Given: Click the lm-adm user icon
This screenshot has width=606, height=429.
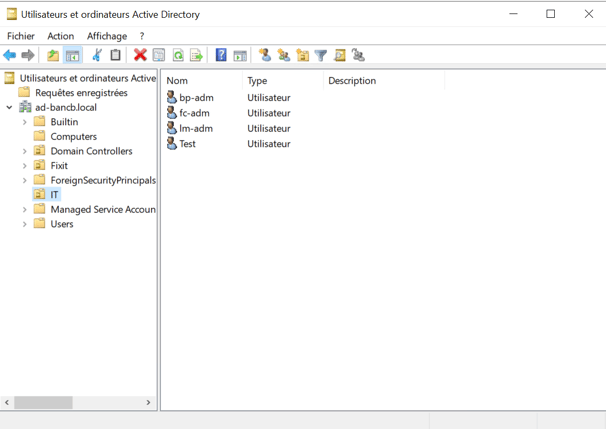Looking at the screenshot, I should click(x=172, y=128).
